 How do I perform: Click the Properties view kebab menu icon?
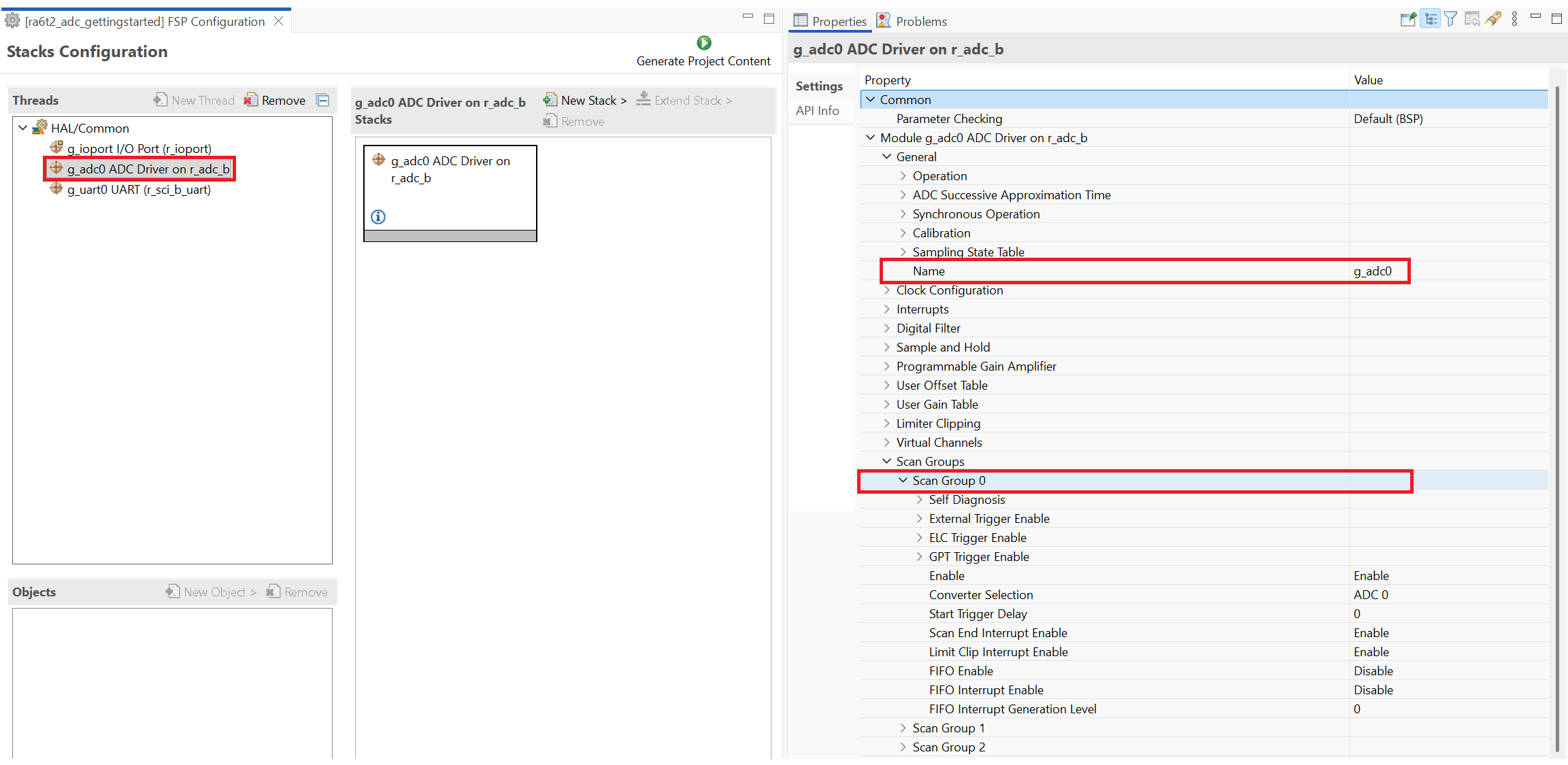(1514, 20)
